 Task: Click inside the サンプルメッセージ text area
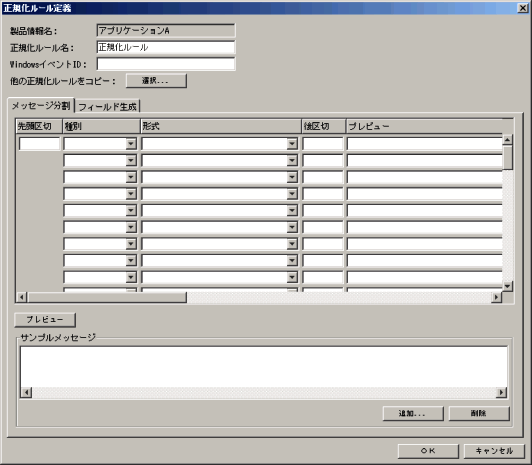pyautogui.click(x=264, y=367)
